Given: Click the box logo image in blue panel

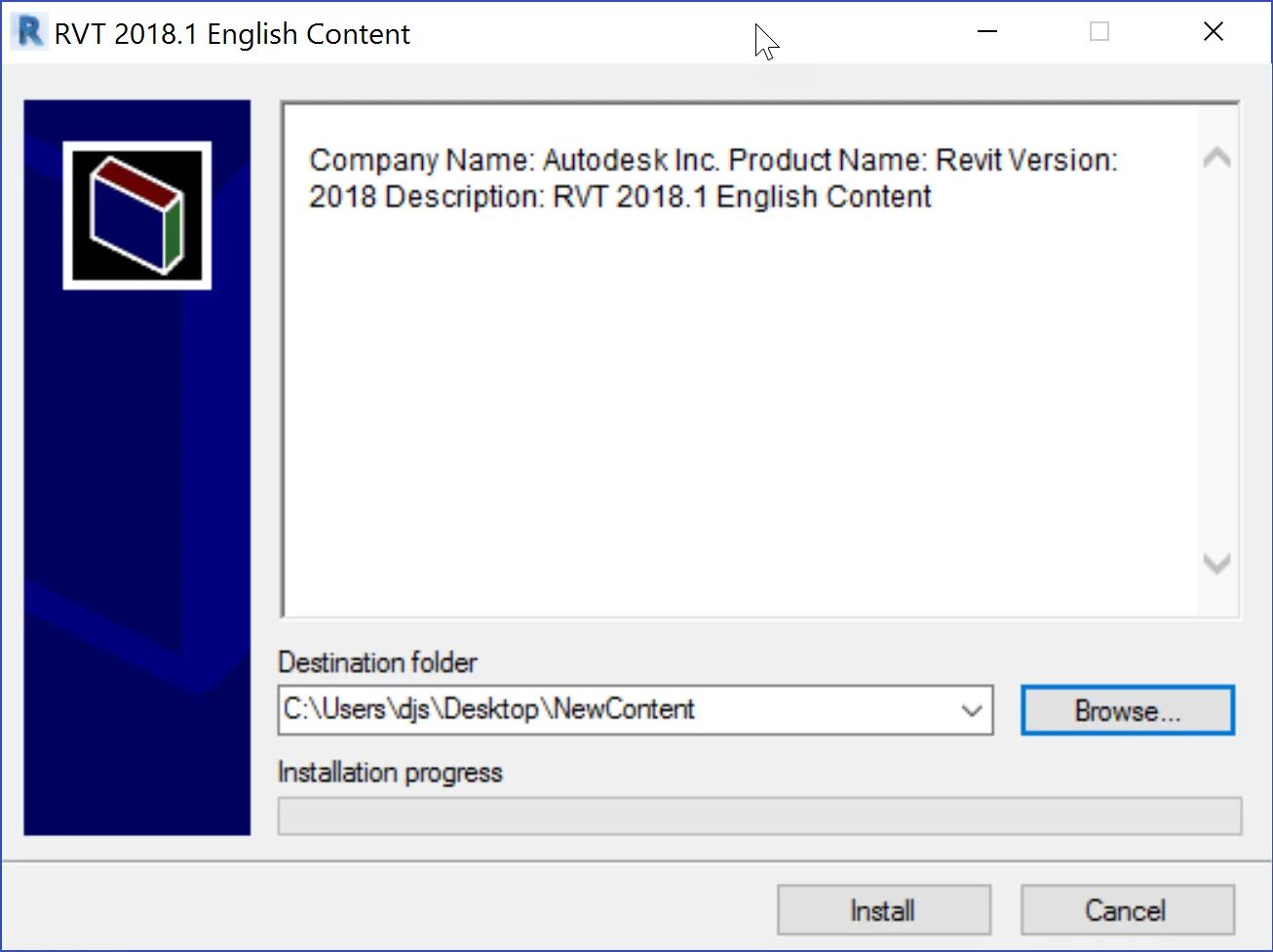Looking at the screenshot, I should [137, 215].
